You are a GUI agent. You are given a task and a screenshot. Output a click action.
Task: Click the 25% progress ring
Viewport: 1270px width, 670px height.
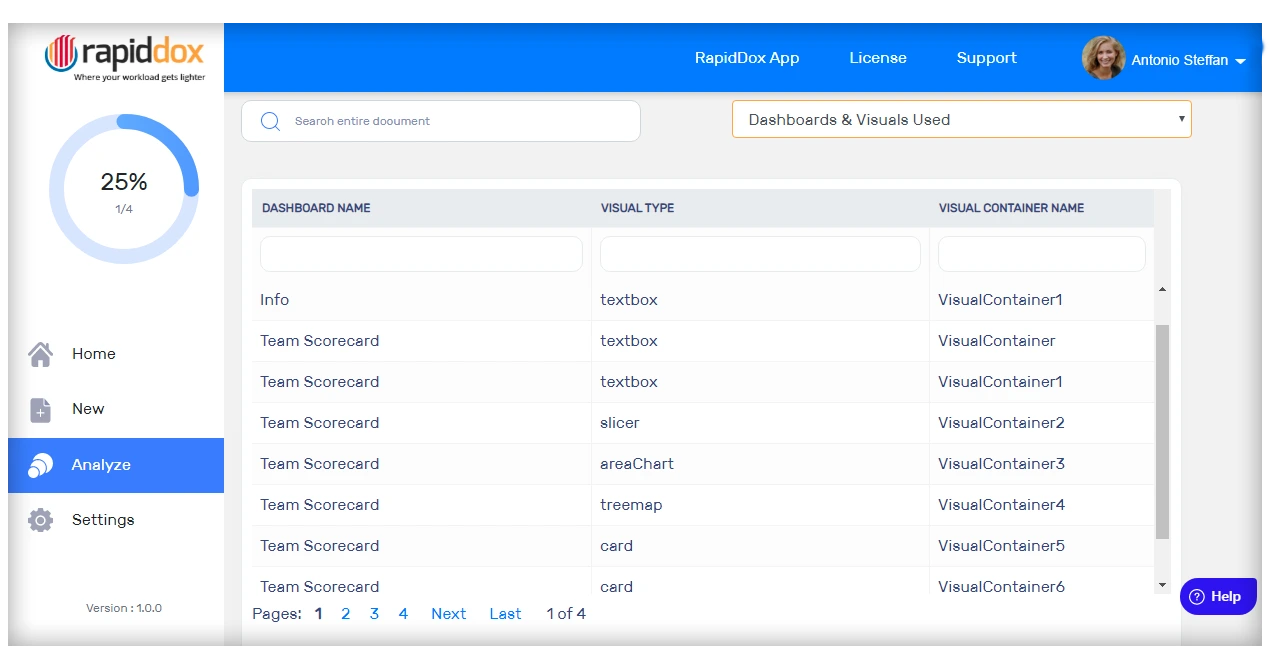pos(124,189)
